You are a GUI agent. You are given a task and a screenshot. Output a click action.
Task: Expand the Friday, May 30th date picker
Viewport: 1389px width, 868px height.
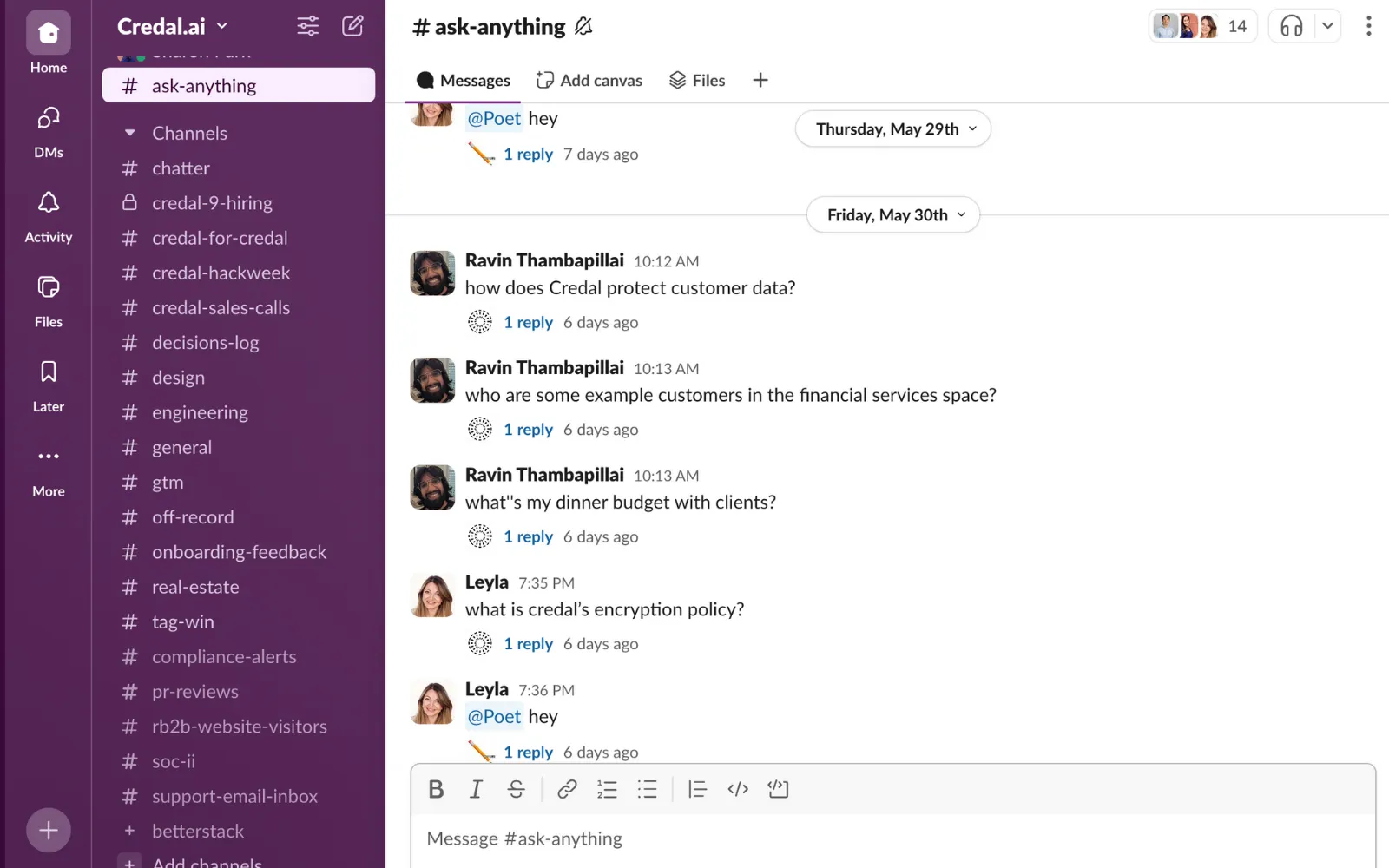pyautogui.click(x=893, y=215)
